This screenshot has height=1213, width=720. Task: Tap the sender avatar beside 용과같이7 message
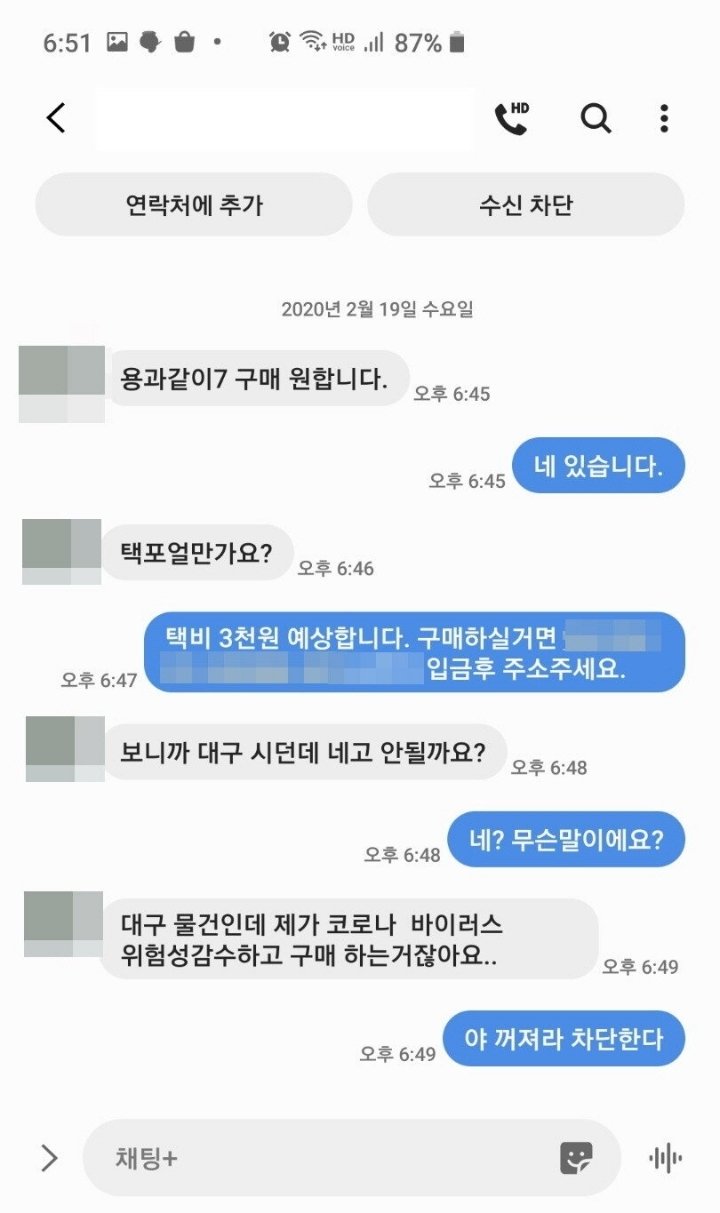[x=62, y=384]
